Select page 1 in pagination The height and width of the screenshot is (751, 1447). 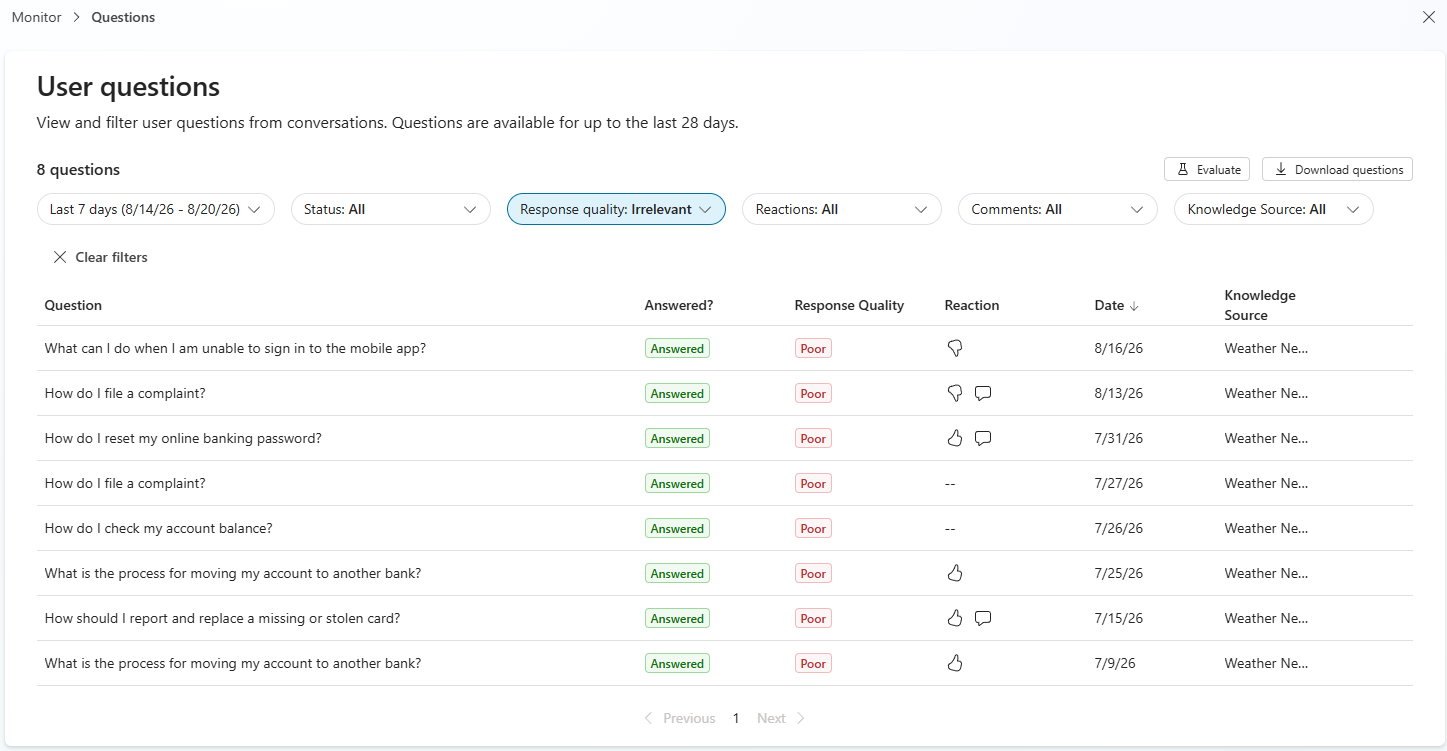pos(736,718)
